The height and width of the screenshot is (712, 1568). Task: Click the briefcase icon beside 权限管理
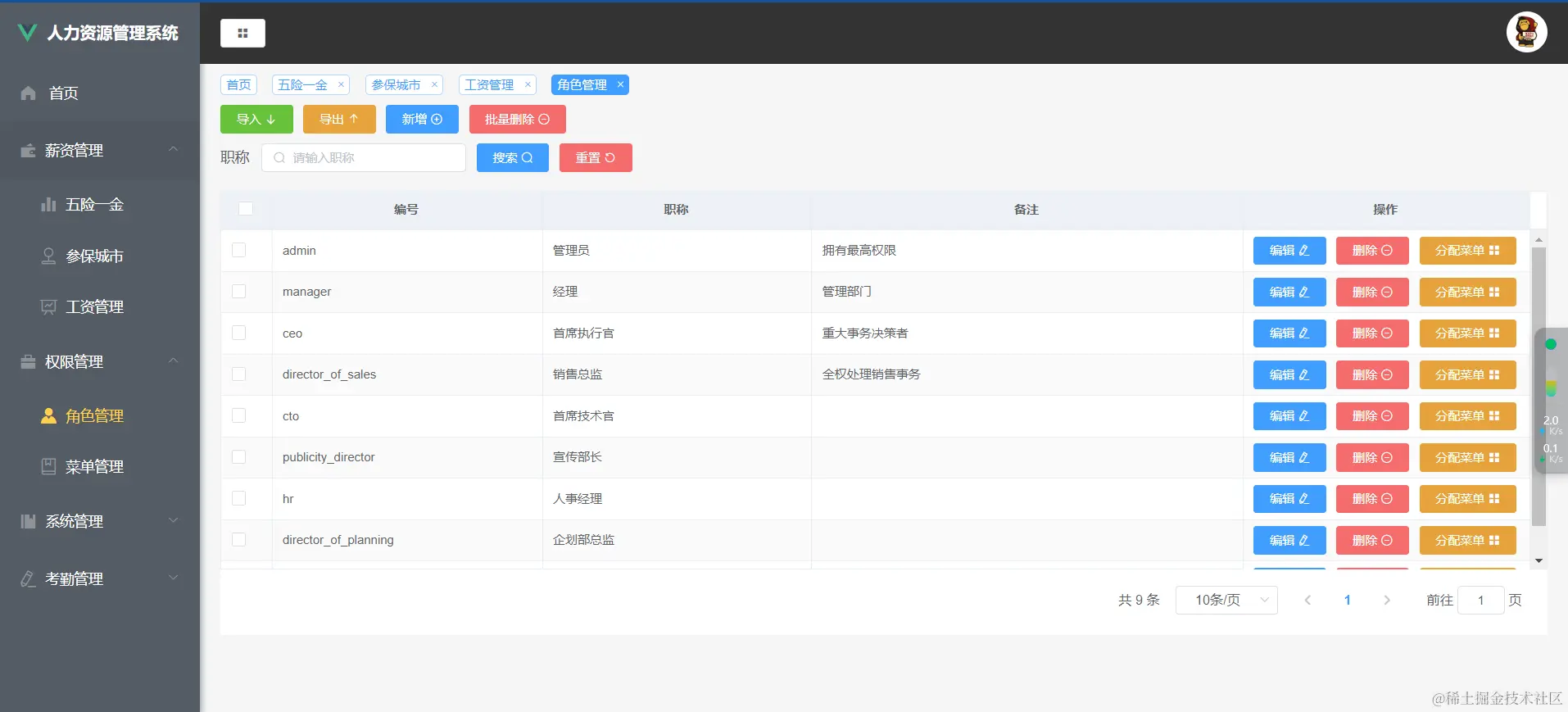(x=28, y=361)
